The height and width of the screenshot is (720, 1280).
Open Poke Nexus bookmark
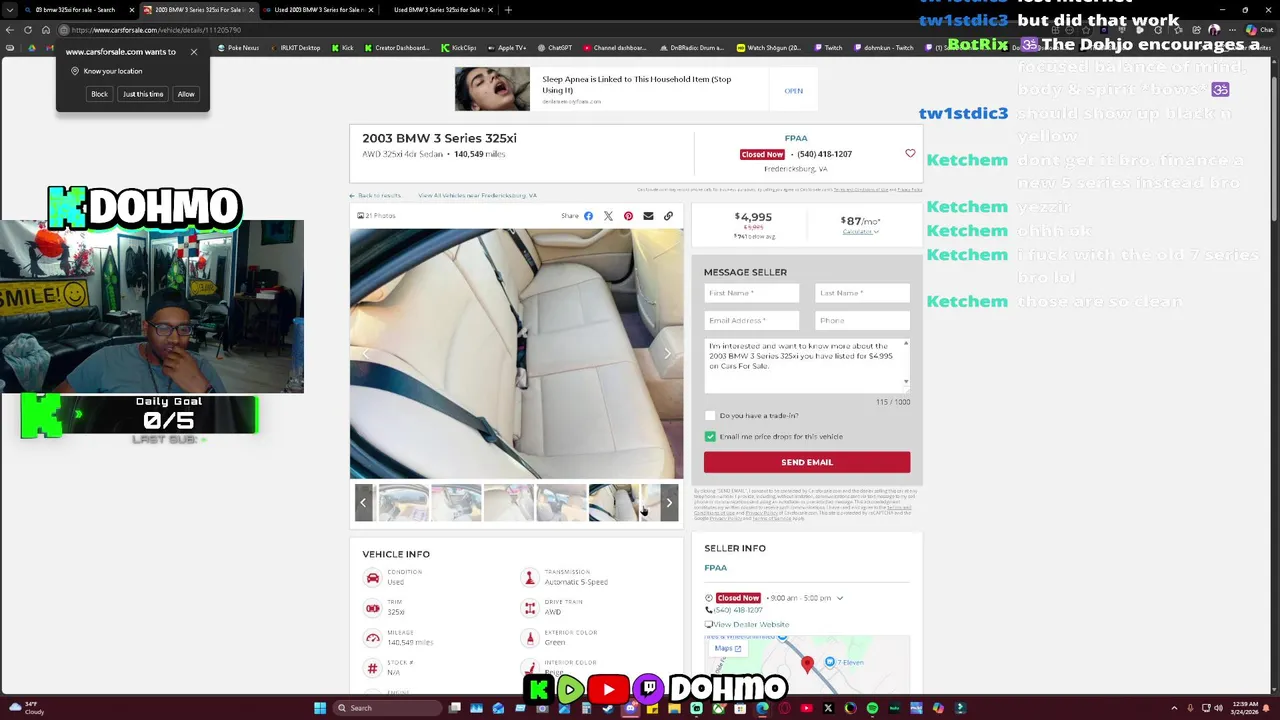tap(238, 47)
